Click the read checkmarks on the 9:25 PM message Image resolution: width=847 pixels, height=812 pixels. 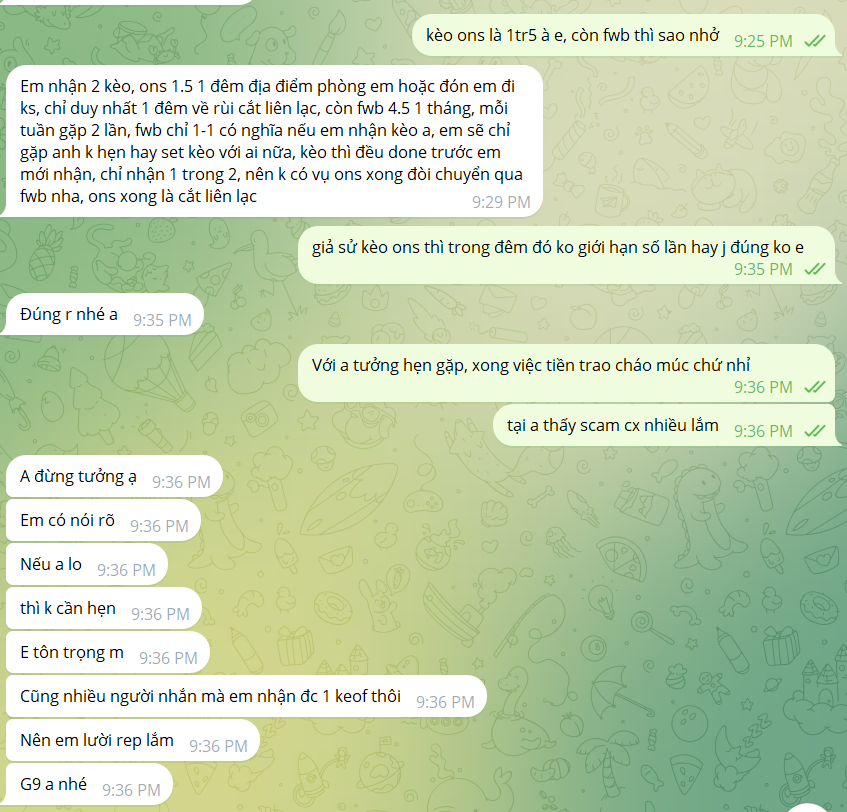(815, 41)
